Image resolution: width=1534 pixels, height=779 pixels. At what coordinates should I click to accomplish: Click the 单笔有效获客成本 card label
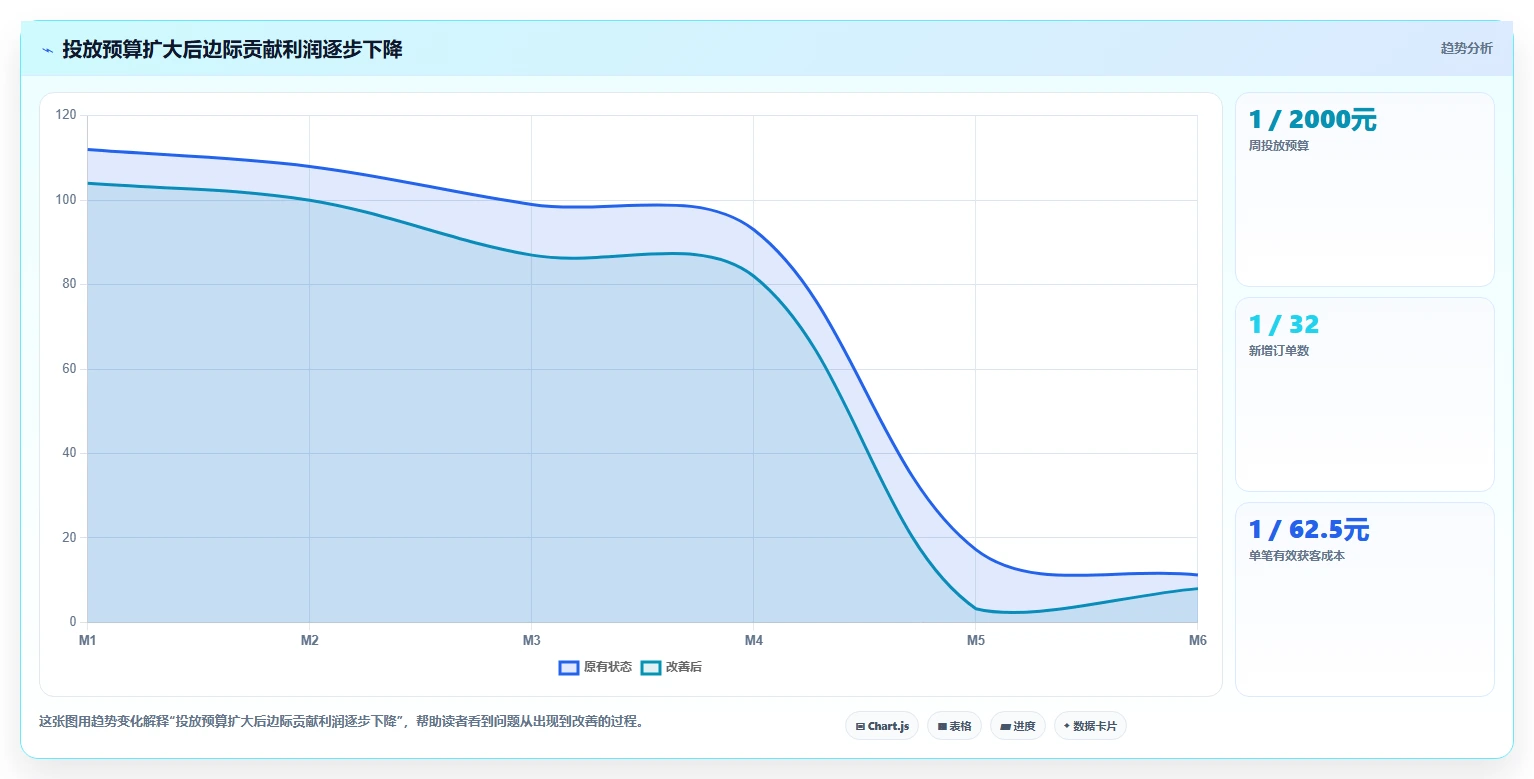(1296, 556)
